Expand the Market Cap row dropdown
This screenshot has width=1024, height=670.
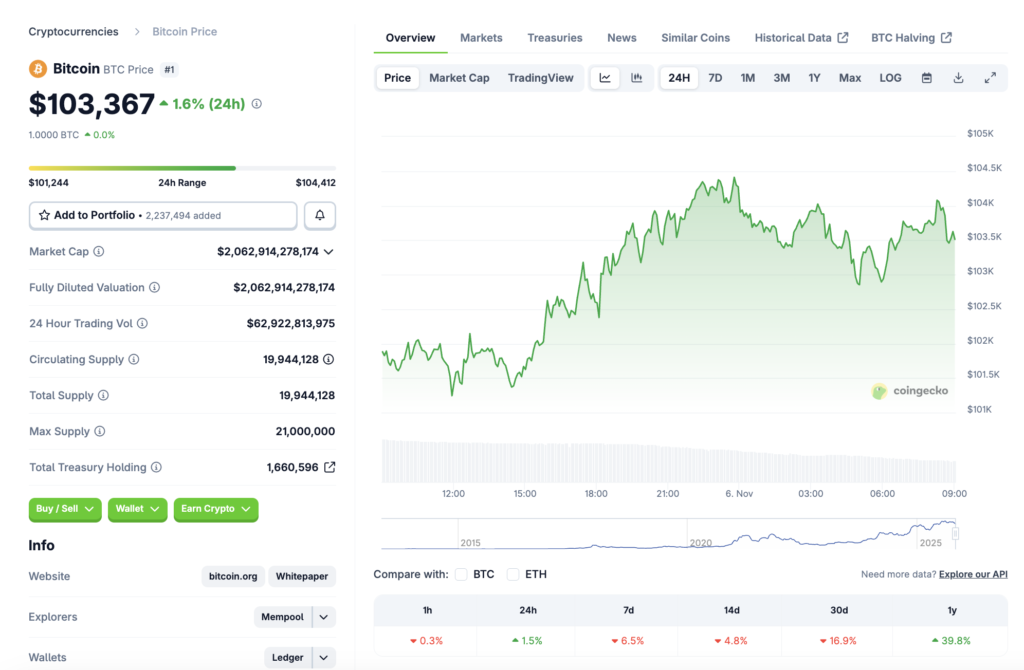(x=330, y=251)
